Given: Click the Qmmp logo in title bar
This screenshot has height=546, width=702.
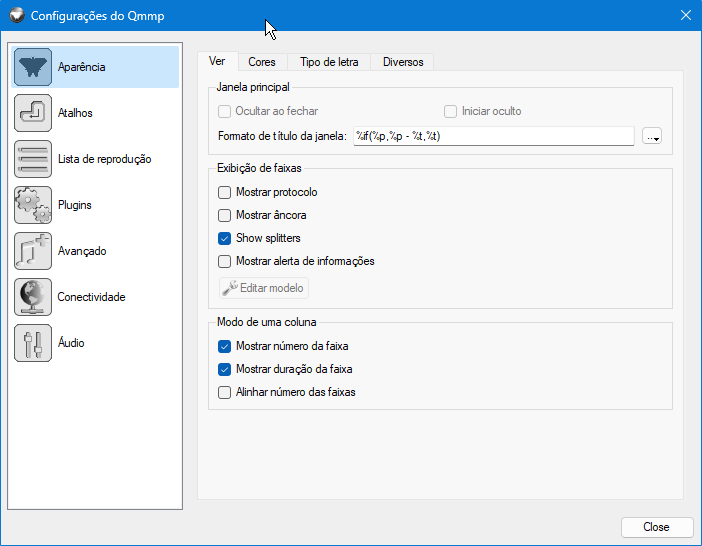Looking at the screenshot, I should coord(17,15).
